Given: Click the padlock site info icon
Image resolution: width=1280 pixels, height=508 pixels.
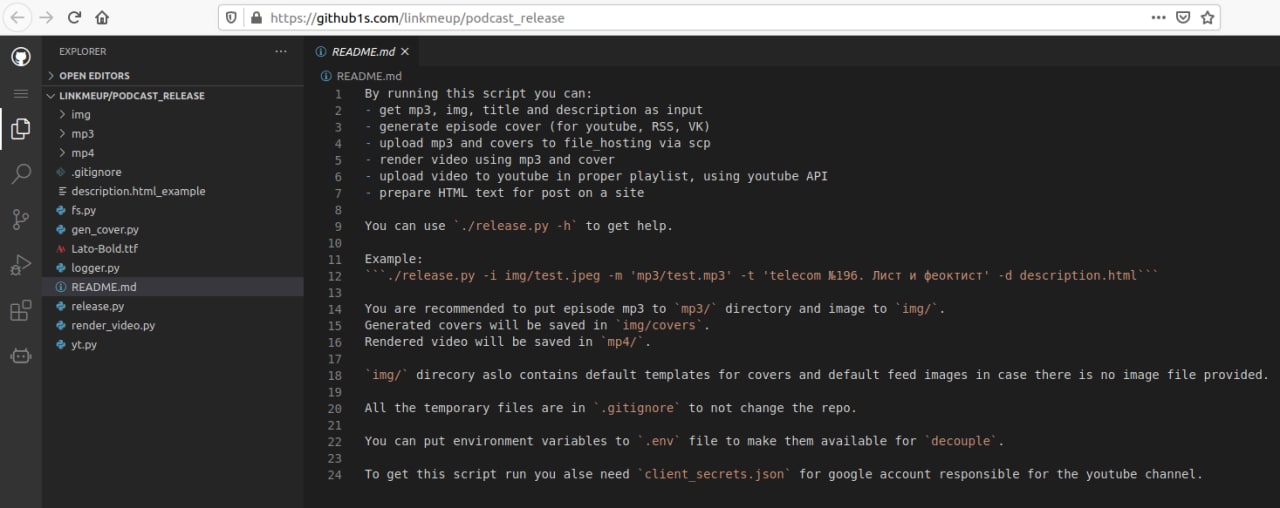Looking at the screenshot, I should point(256,18).
